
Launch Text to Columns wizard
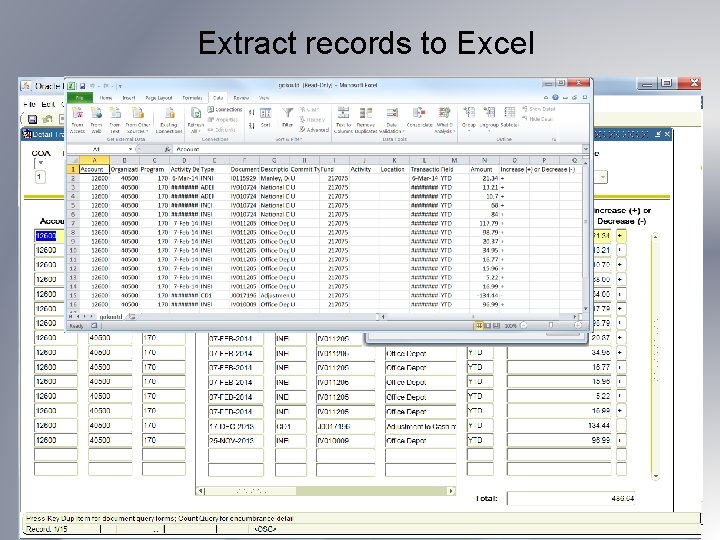[343, 119]
